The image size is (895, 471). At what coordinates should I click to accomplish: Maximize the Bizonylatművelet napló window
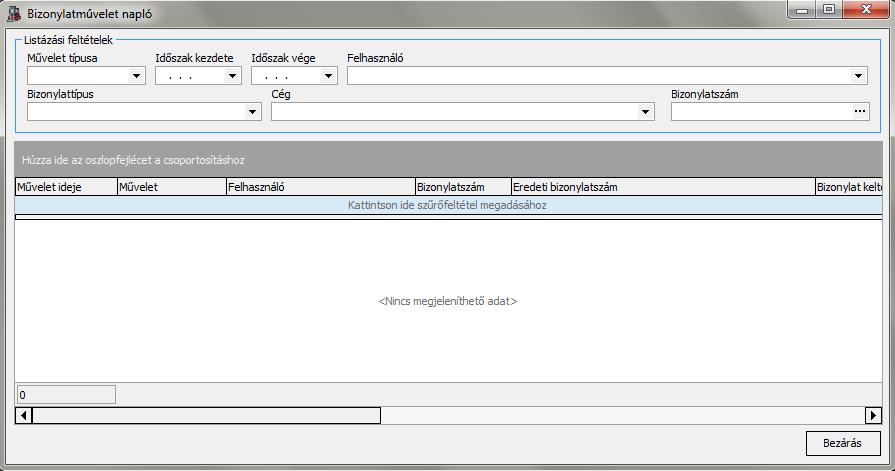pos(829,10)
